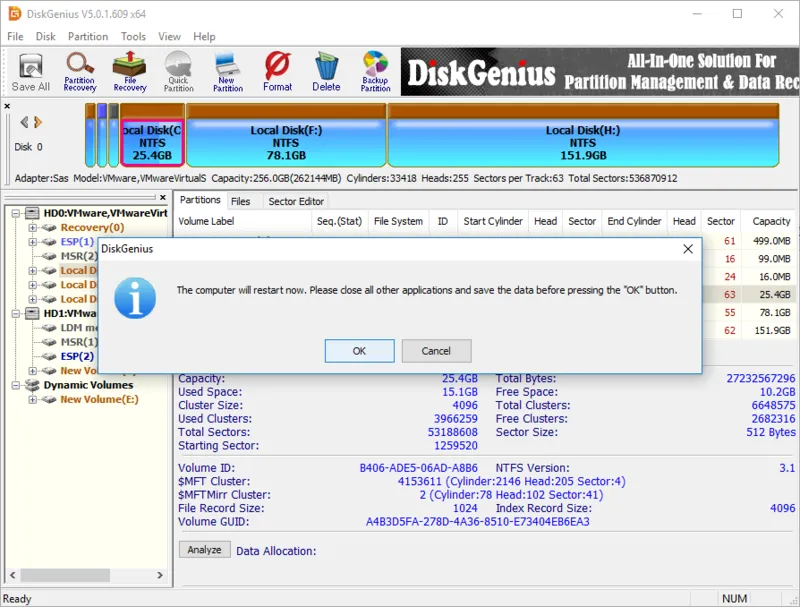Select the Format toolbar icon

coord(277,71)
